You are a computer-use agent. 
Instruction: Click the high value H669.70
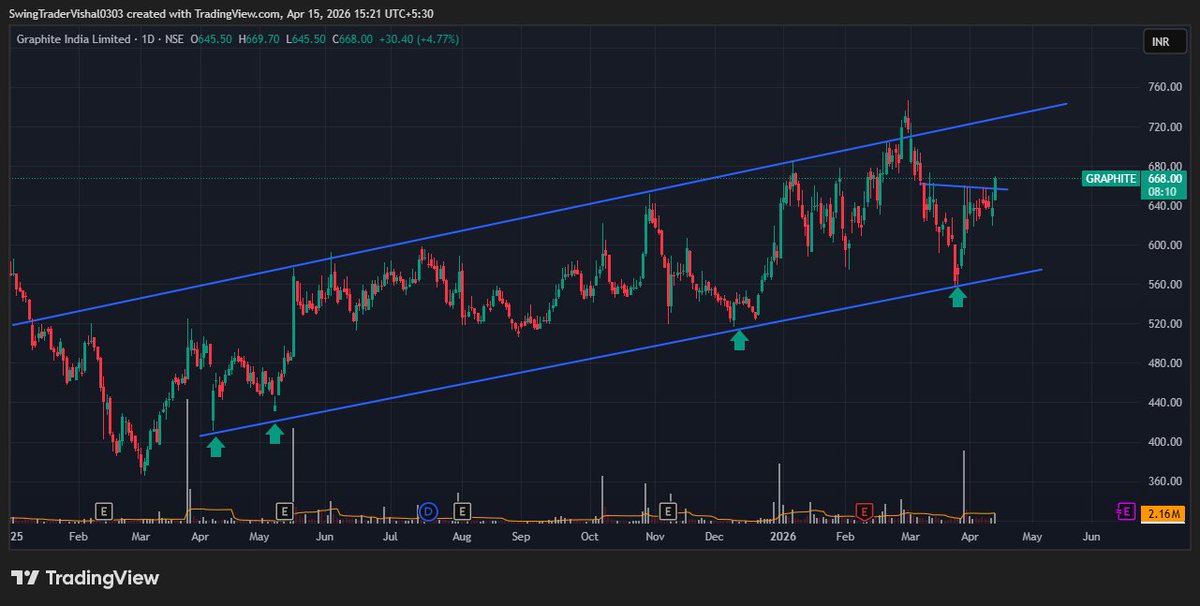[258, 39]
